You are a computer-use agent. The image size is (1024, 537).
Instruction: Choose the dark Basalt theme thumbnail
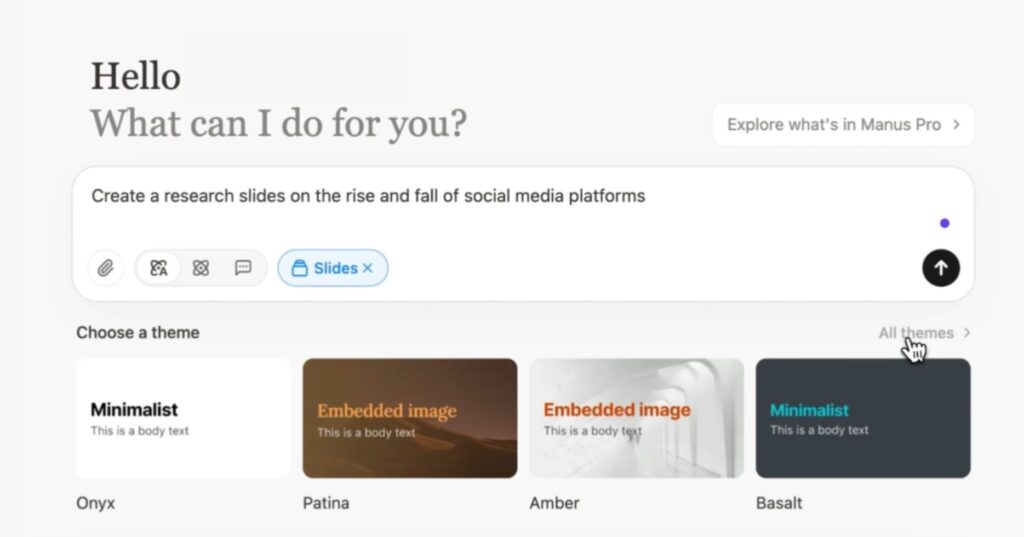click(x=863, y=418)
